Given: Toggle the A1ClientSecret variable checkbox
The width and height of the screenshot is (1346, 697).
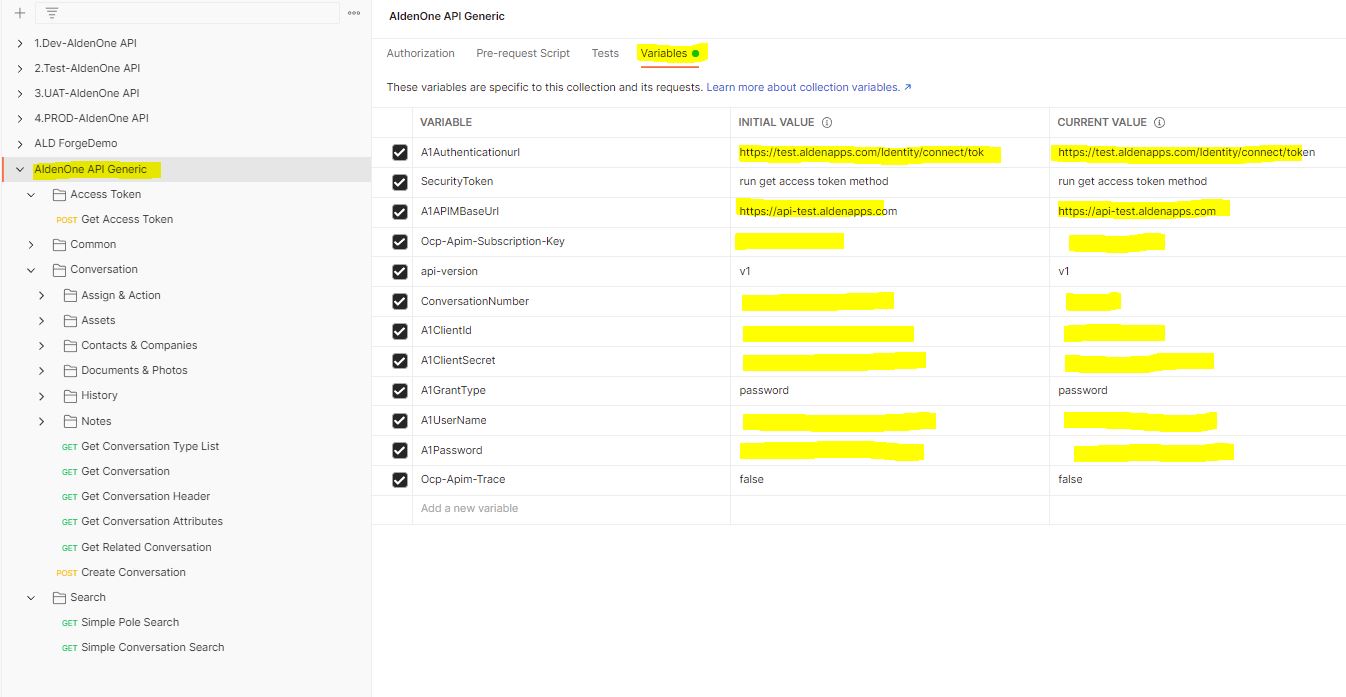Looking at the screenshot, I should pyautogui.click(x=400, y=361).
